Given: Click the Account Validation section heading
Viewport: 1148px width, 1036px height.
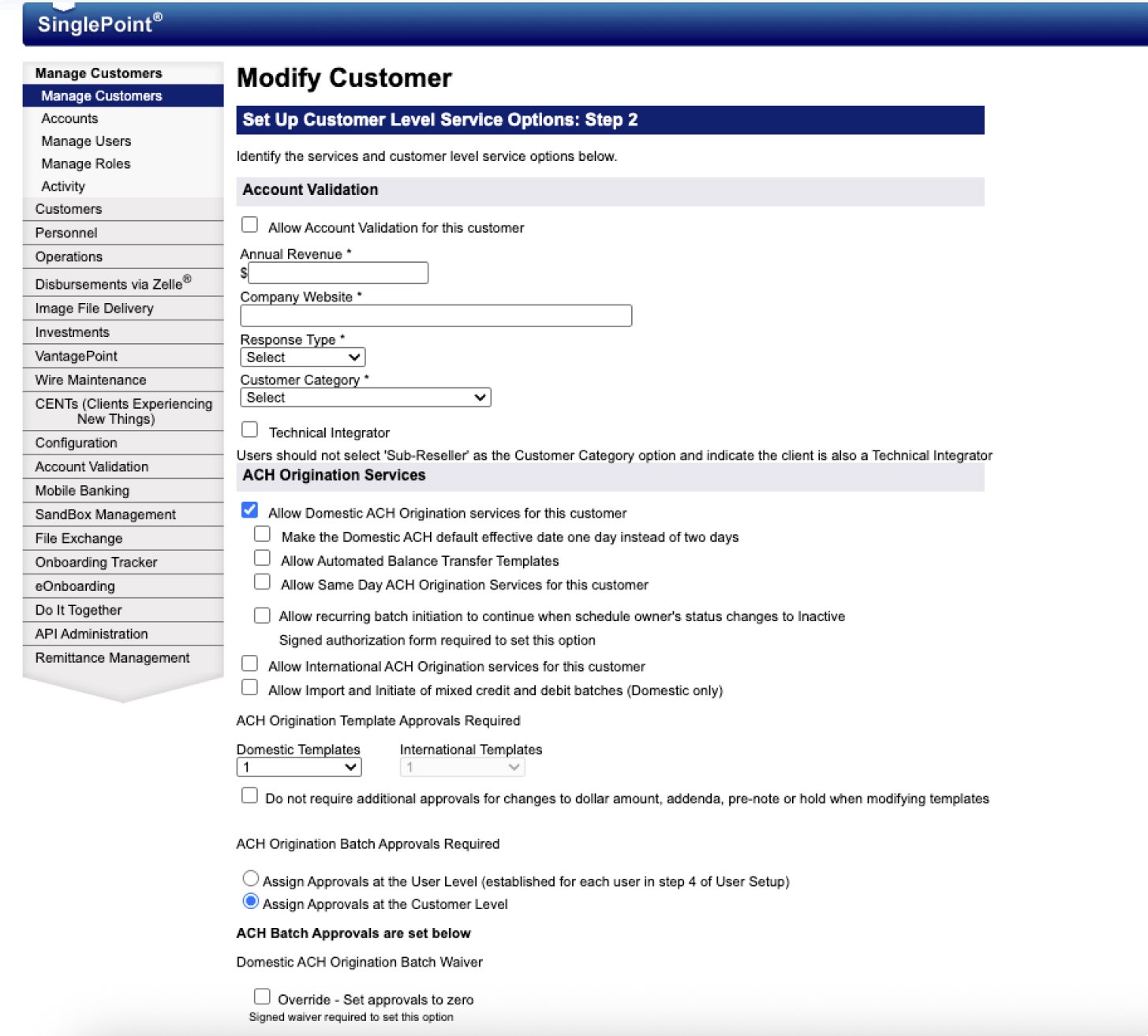Looking at the screenshot, I should point(310,189).
